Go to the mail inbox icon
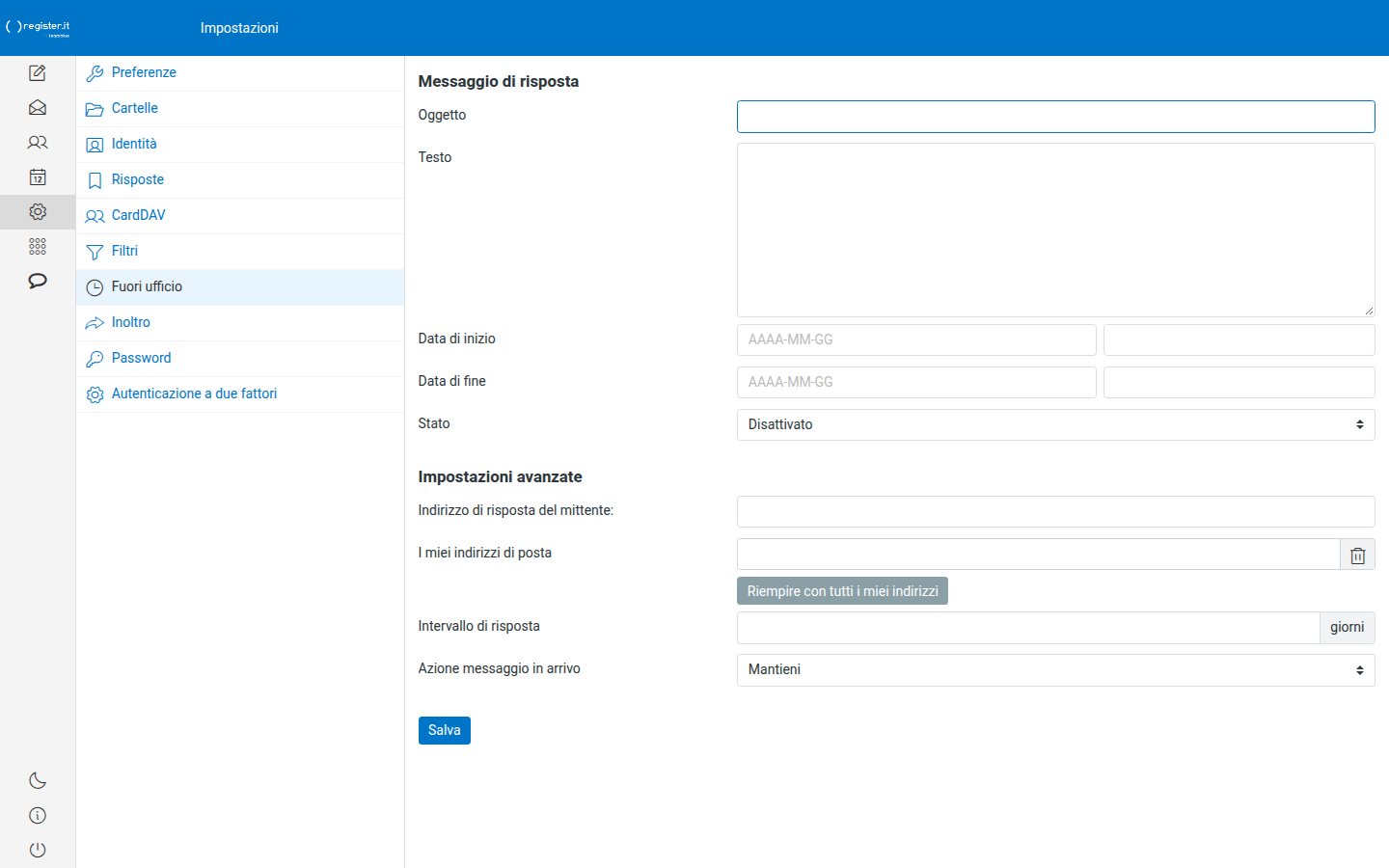Screen dimensions: 1389x868 point(38,108)
